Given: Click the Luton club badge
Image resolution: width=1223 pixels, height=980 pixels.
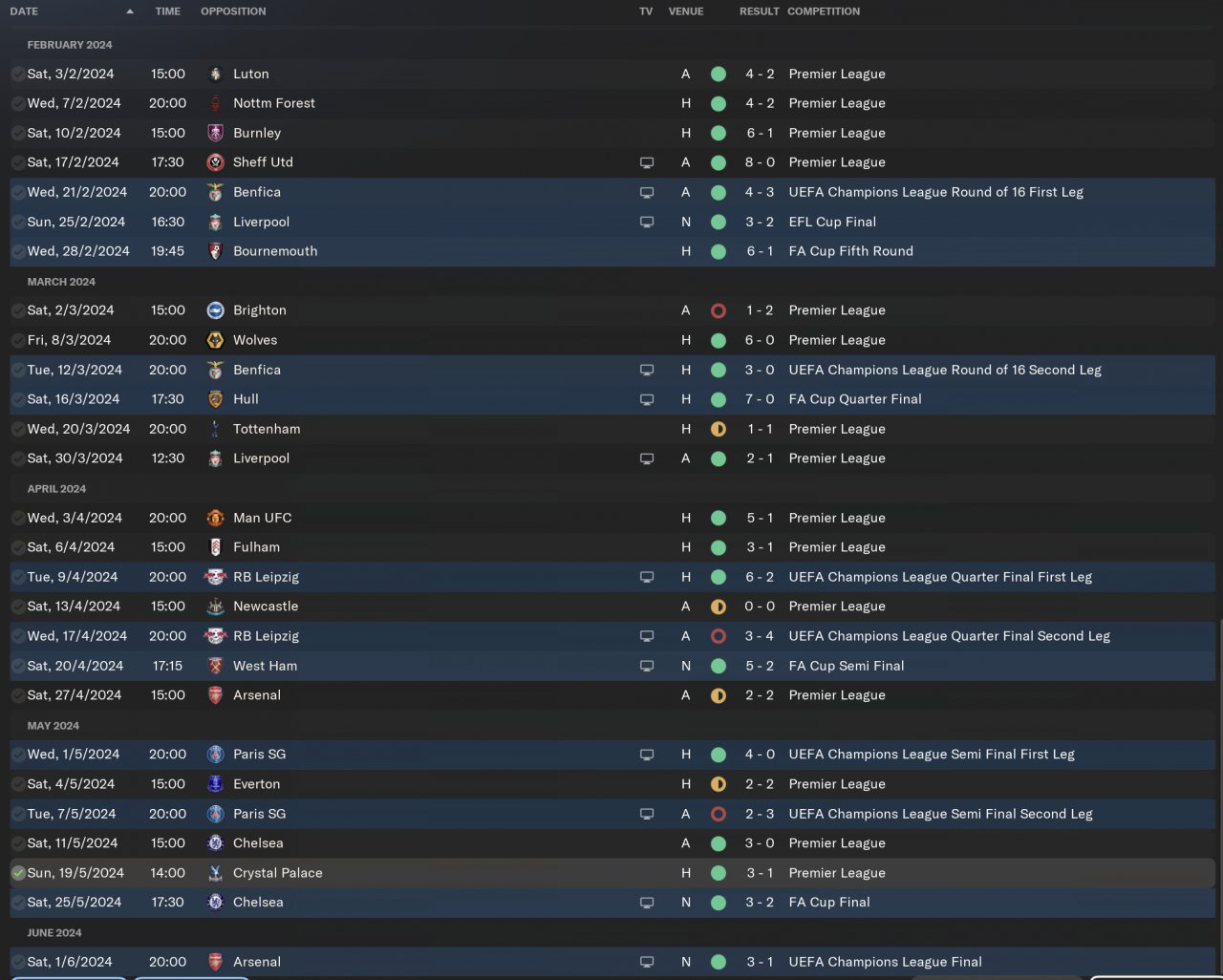Looking at the screenshot, I should [215, 74].
